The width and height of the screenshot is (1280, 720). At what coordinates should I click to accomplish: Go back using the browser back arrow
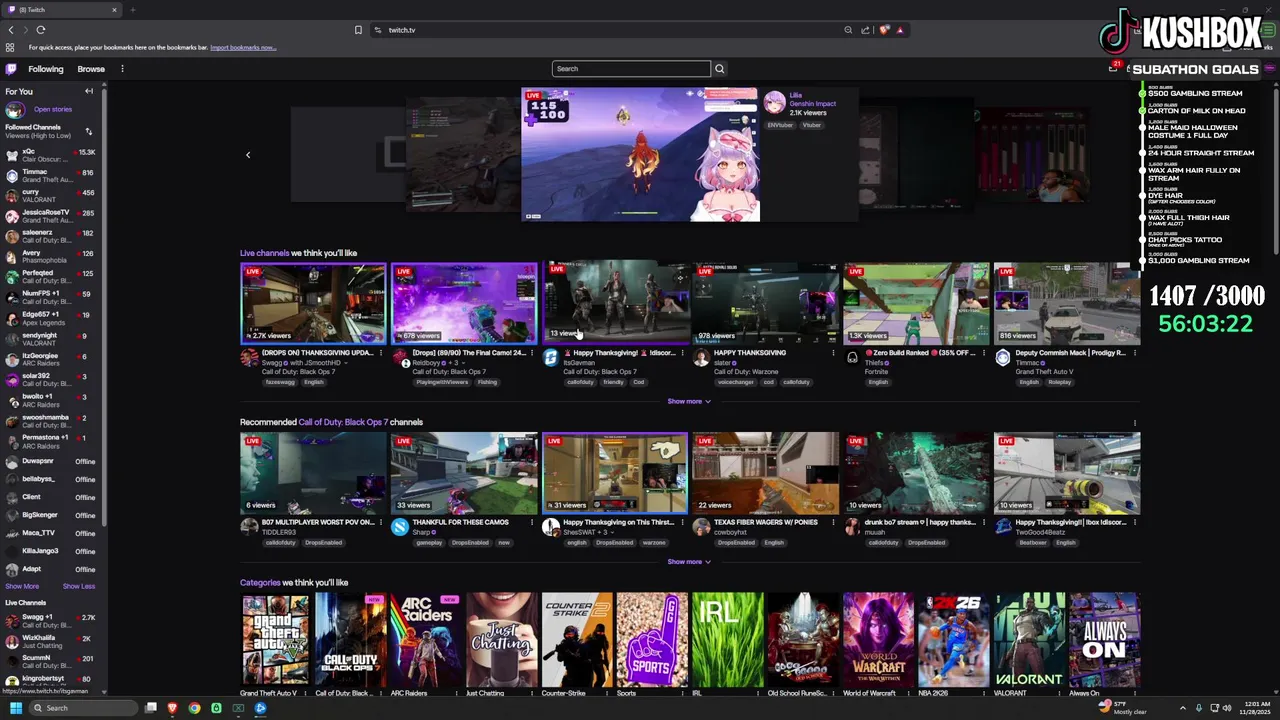tap(11, 30)
